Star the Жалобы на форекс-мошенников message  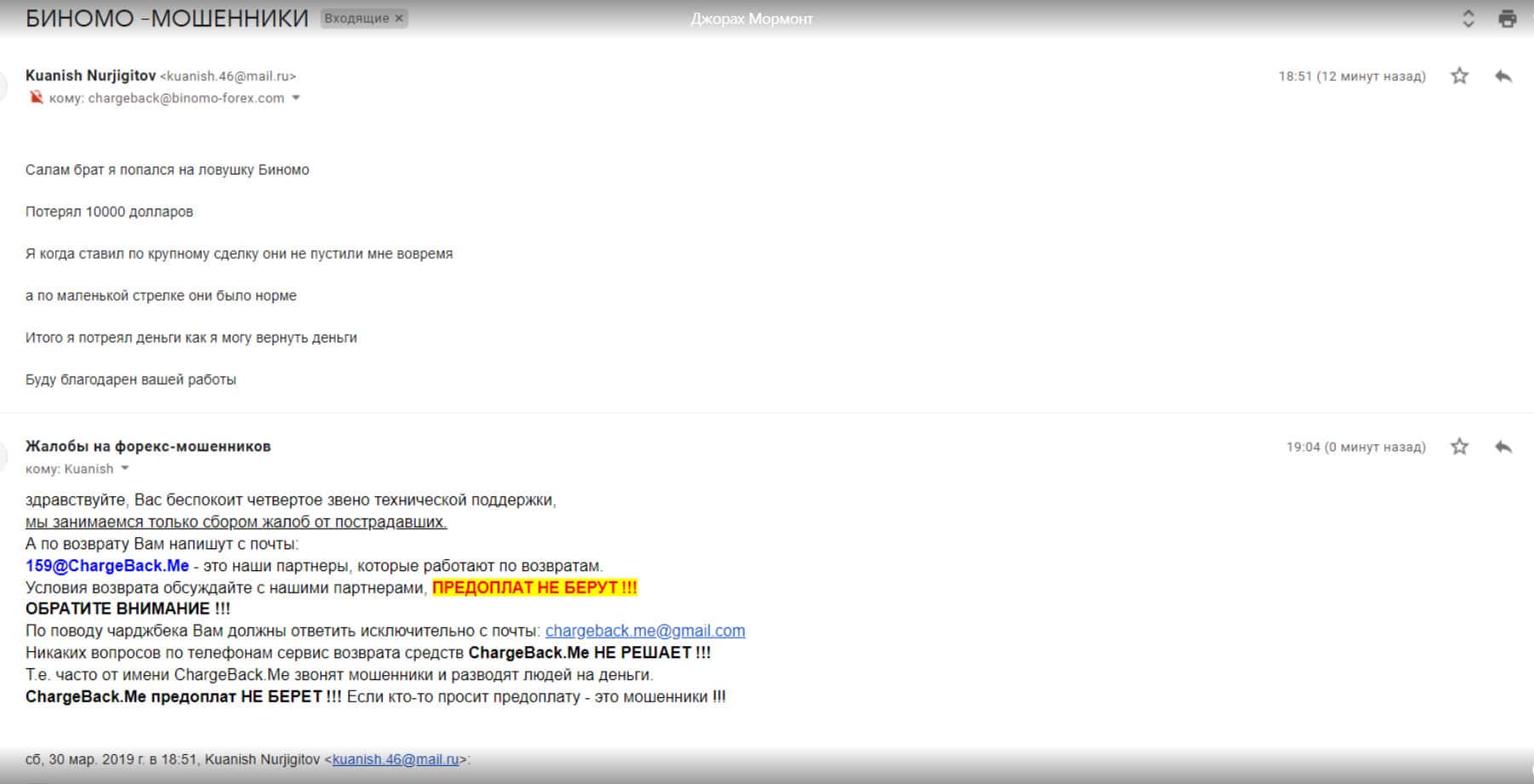(x=1460, y=446)
